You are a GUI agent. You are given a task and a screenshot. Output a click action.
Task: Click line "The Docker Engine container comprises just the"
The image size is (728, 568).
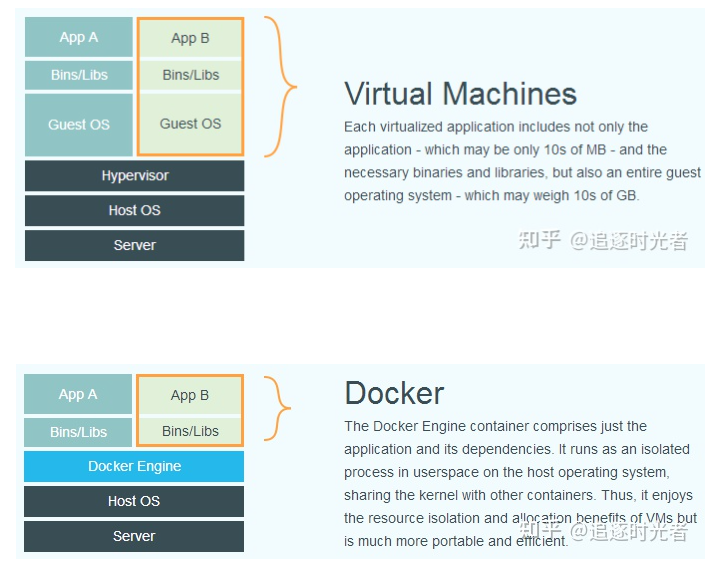[495, 426]
